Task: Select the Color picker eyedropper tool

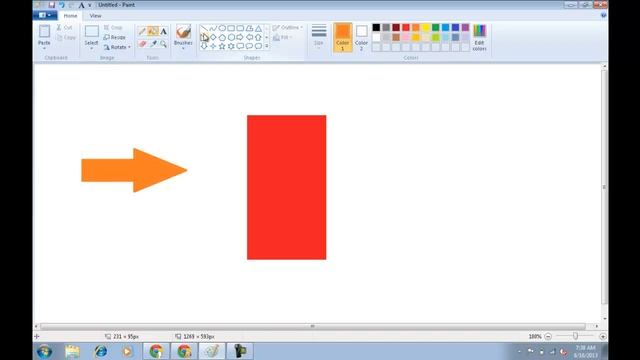Action: click(153, 43)
